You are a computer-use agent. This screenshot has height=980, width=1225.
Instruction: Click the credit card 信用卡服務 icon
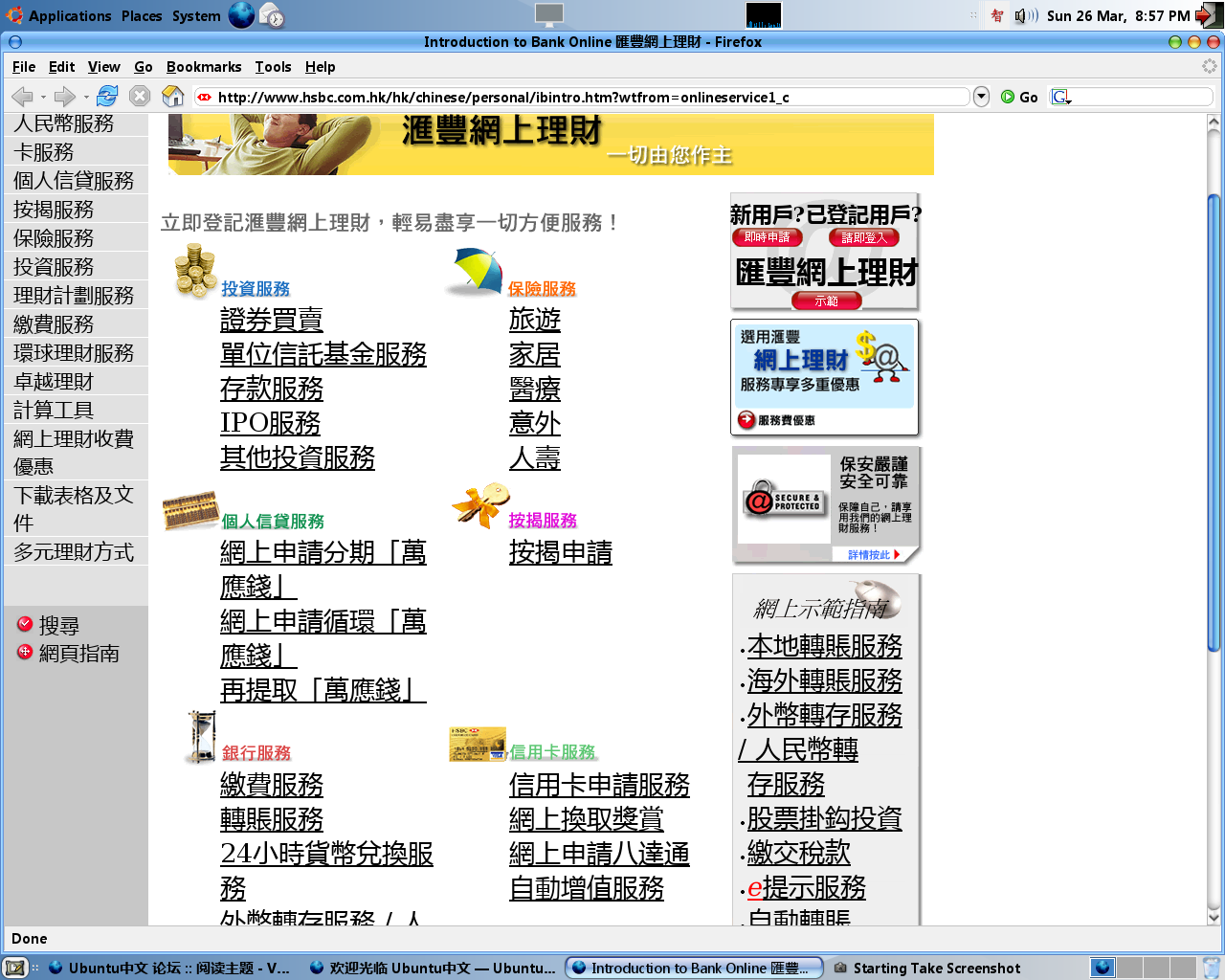[x=478, y=745]
